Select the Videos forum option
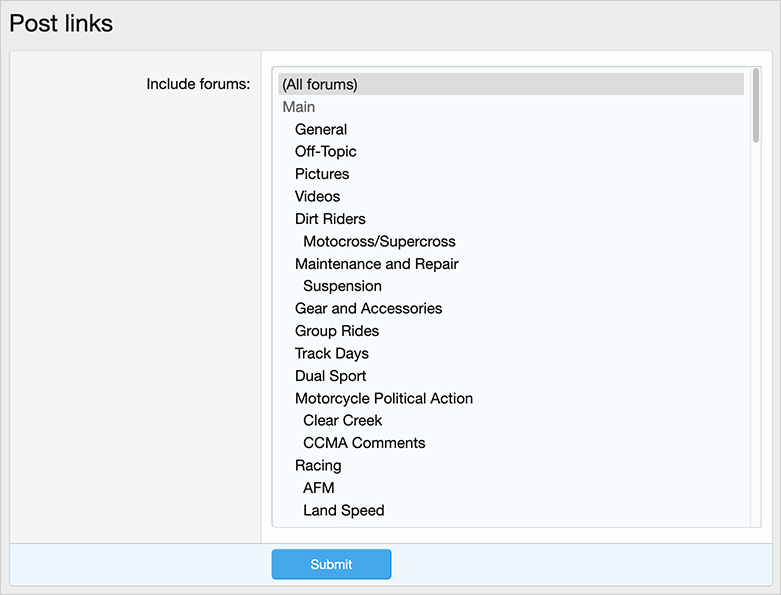 coord(318,196)
